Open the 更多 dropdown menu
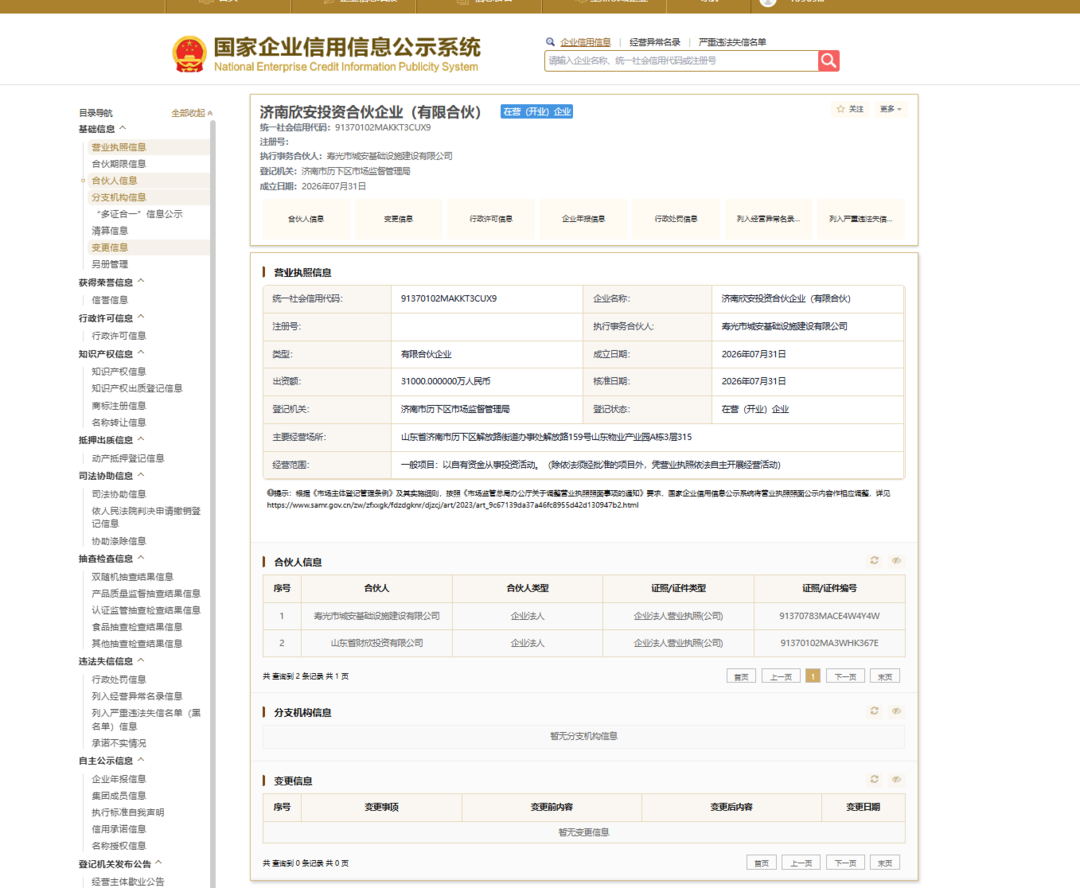The width and height of the screenshot is (1080, 888). (x=890, y=109)
